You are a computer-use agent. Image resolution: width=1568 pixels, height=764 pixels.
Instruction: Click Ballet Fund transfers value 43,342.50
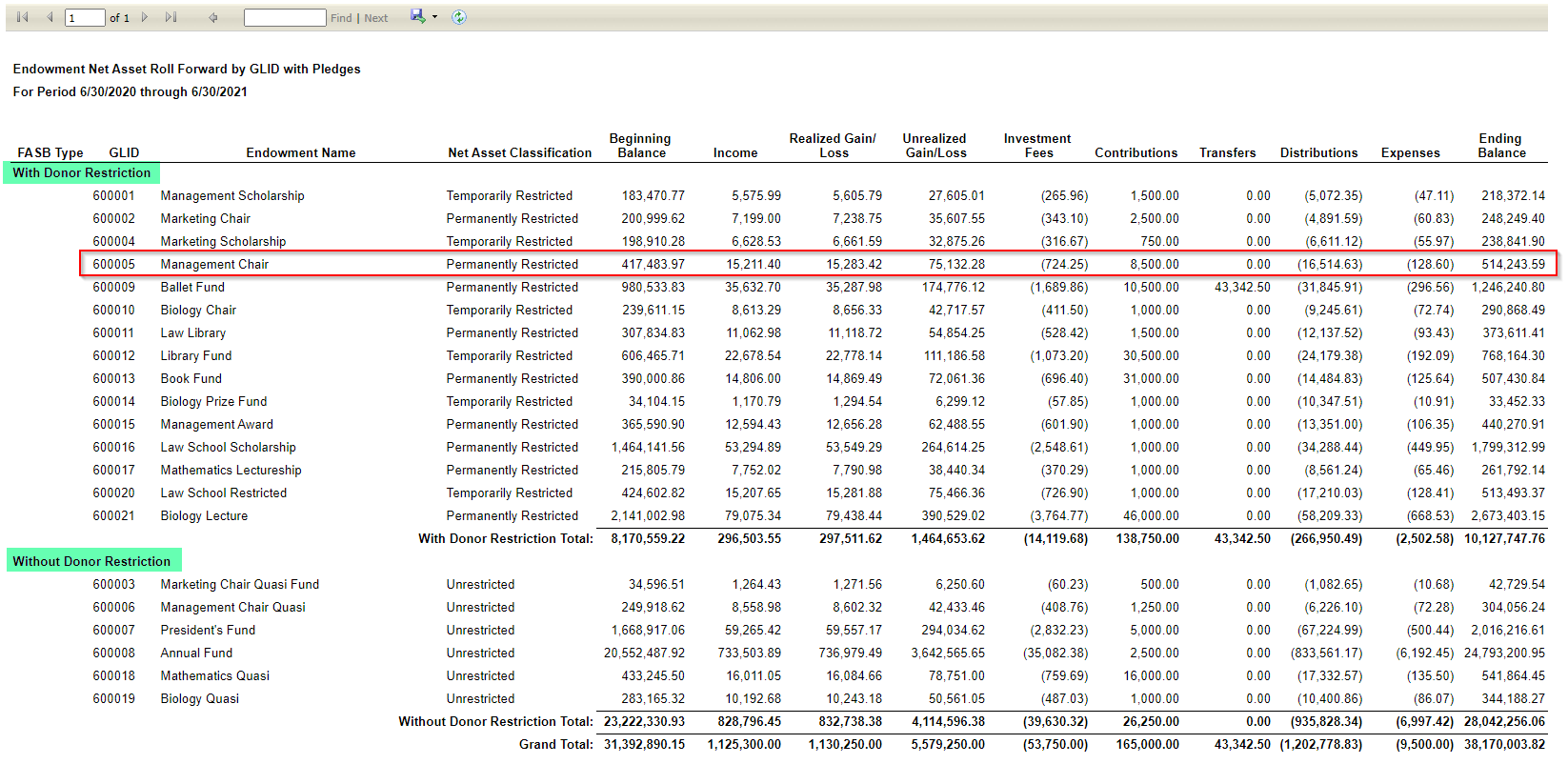[1242, 287]
